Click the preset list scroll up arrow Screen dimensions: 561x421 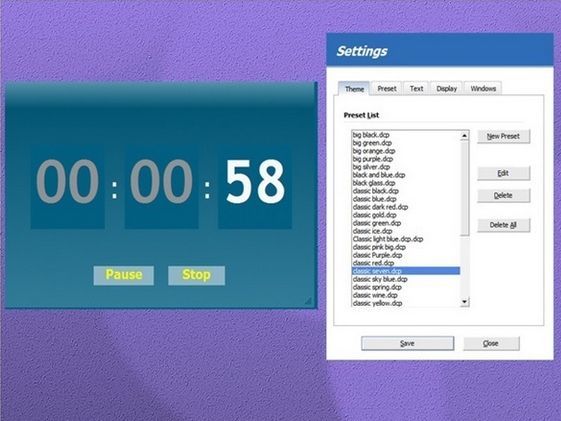tap(464, 135)
